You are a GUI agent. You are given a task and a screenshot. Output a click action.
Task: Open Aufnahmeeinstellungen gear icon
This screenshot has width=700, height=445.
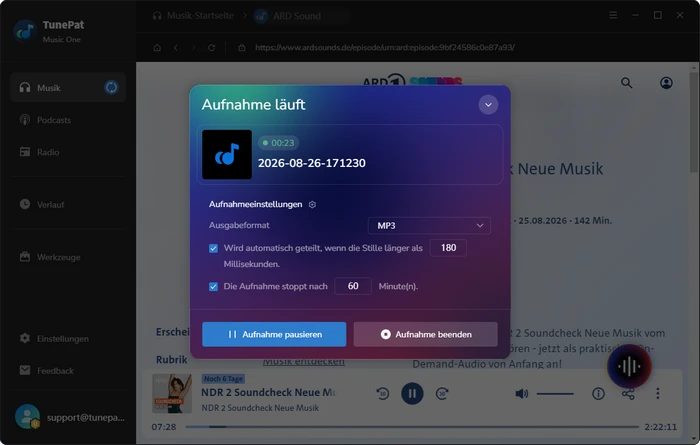[312, 204]
